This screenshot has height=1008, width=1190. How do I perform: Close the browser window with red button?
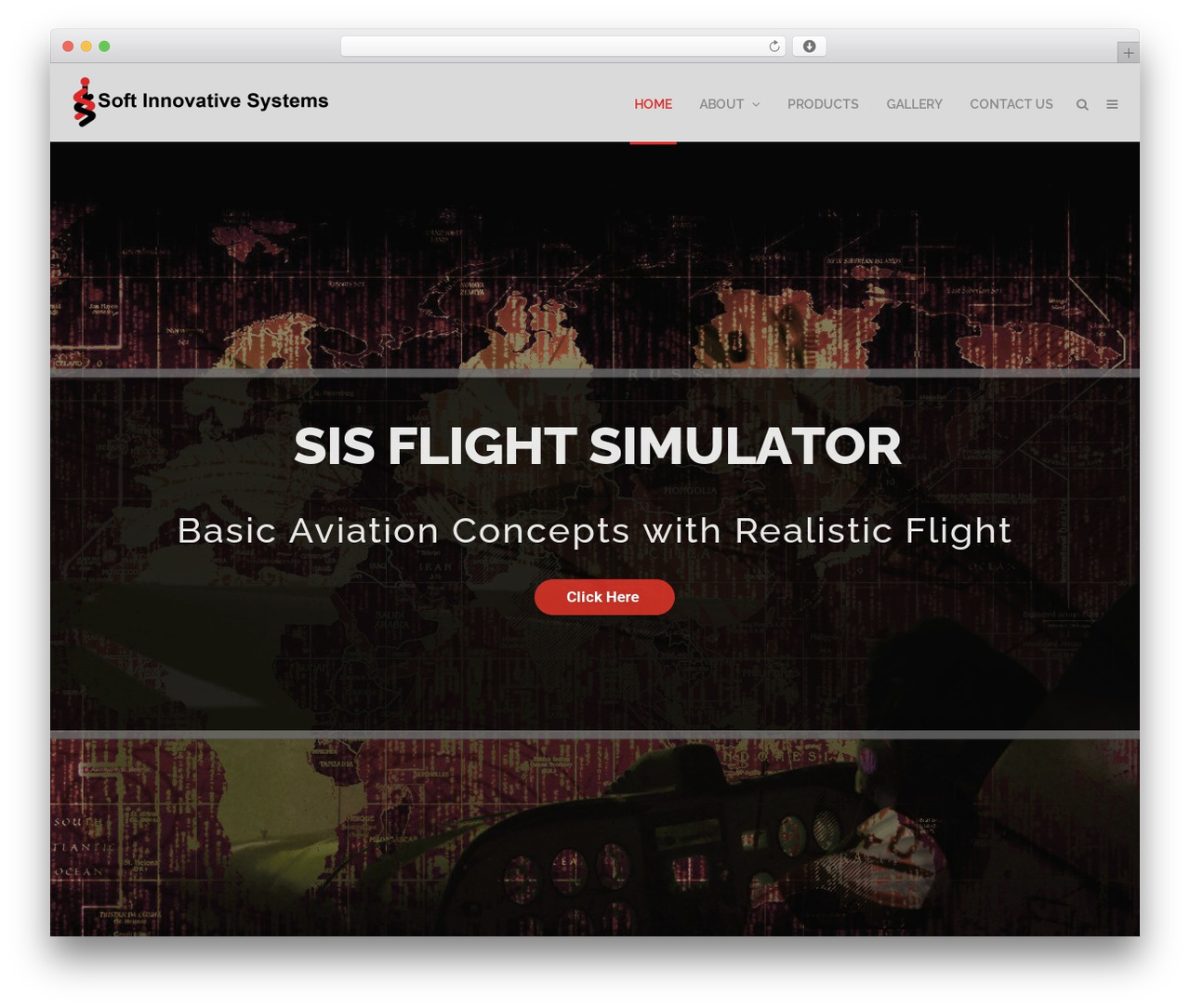(x=68, y=46)
